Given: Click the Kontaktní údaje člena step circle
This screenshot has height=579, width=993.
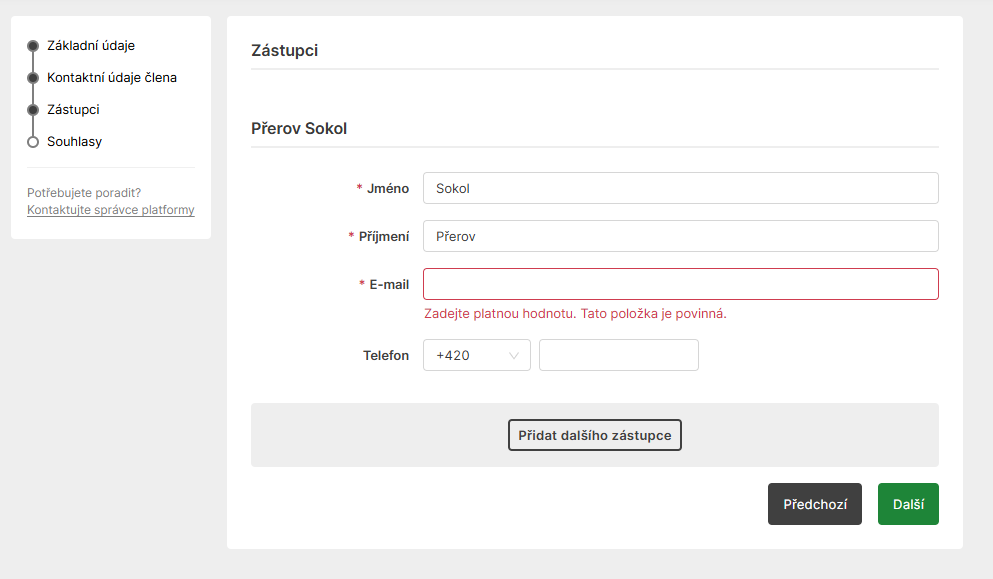Looking at the screenshot, I should [33, 78].
